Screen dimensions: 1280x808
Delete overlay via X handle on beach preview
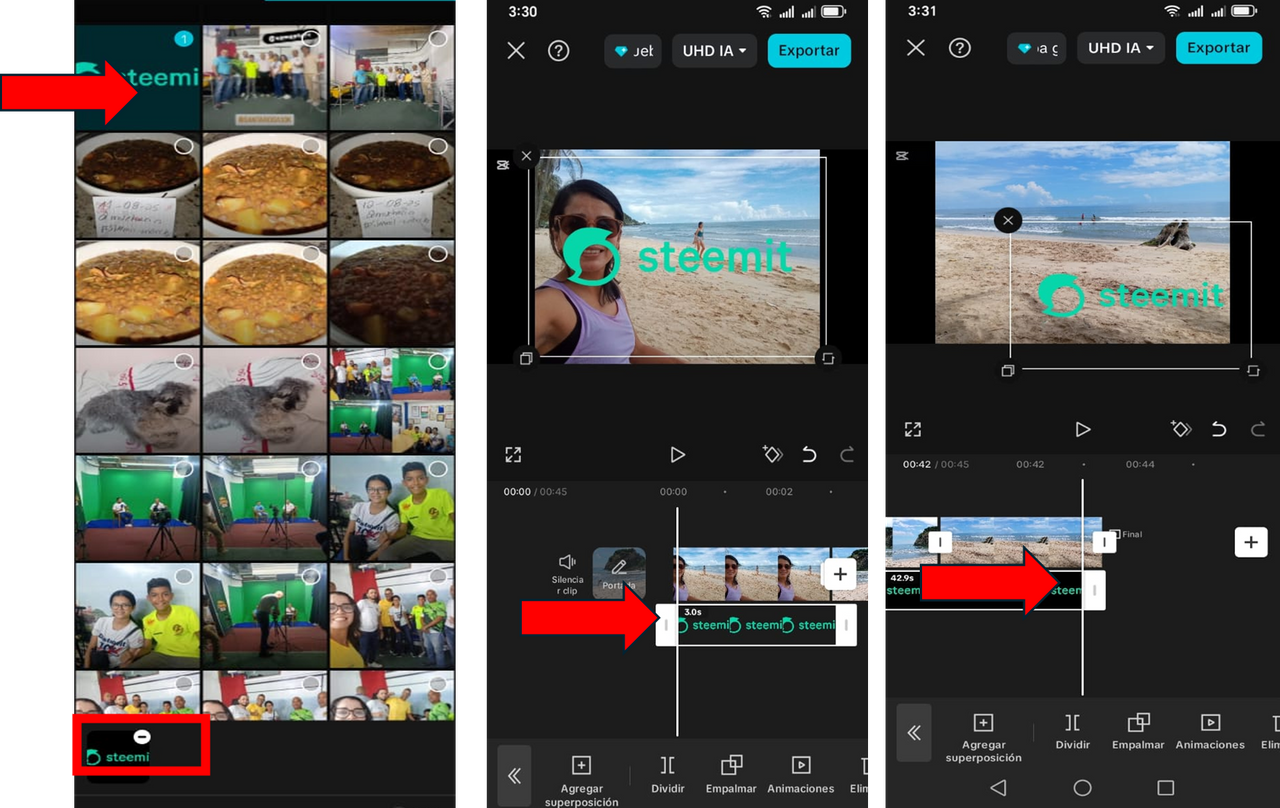click(1008, 220)
